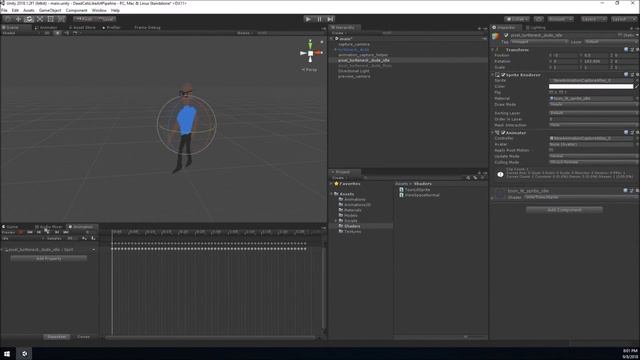Click the info icon in Animator details

(500, 174)
